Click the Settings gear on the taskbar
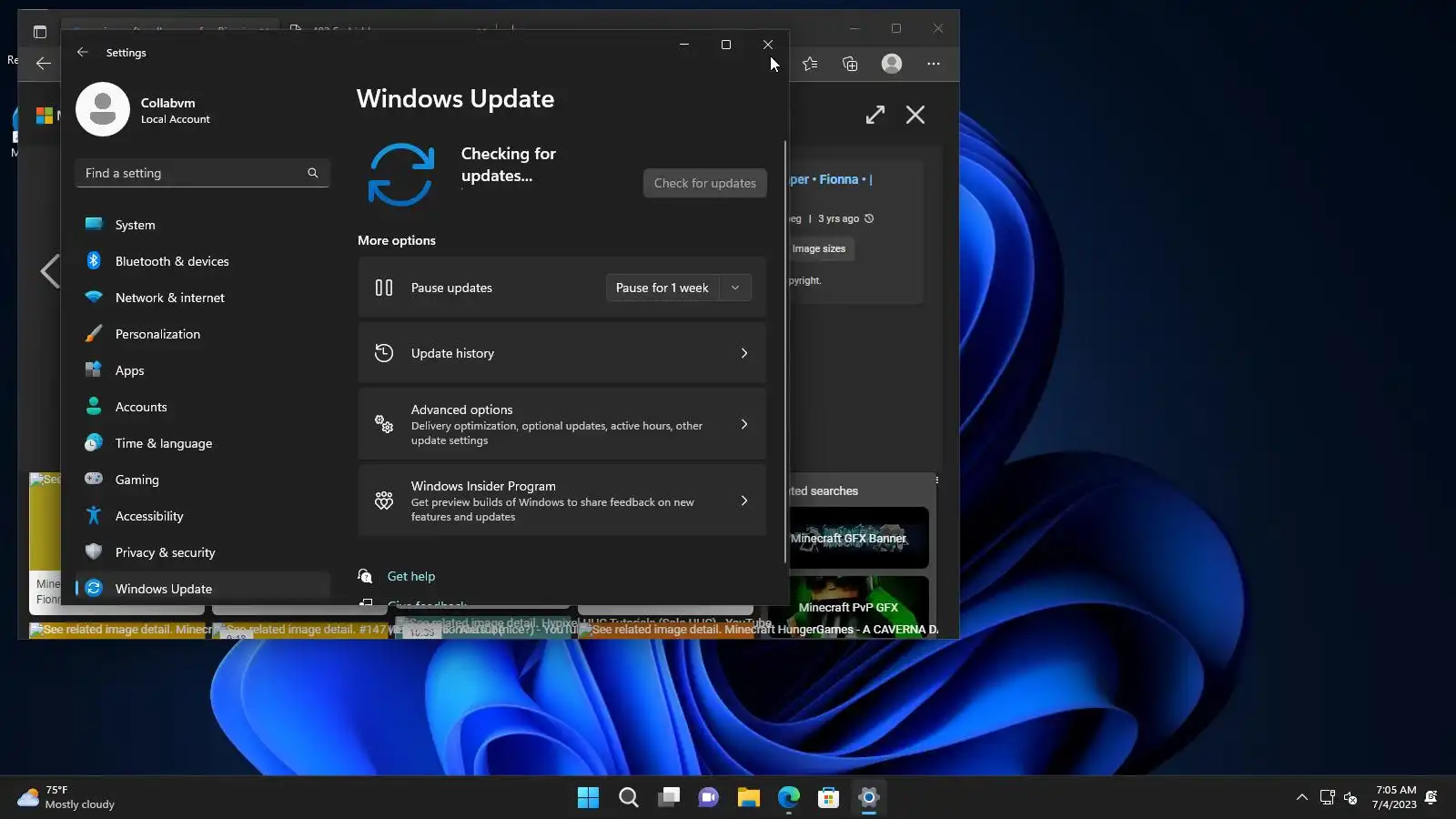 (x=869, y=798)
